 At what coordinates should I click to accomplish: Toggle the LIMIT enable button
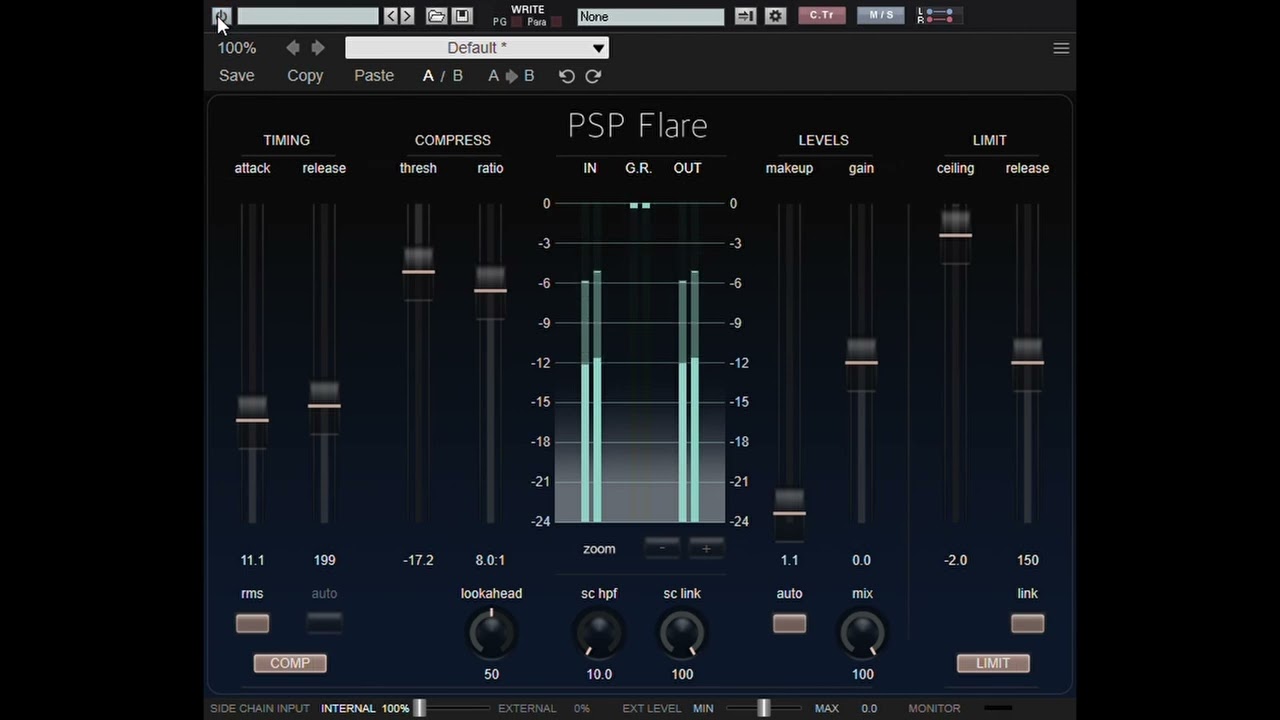click(x=993, y=663)
